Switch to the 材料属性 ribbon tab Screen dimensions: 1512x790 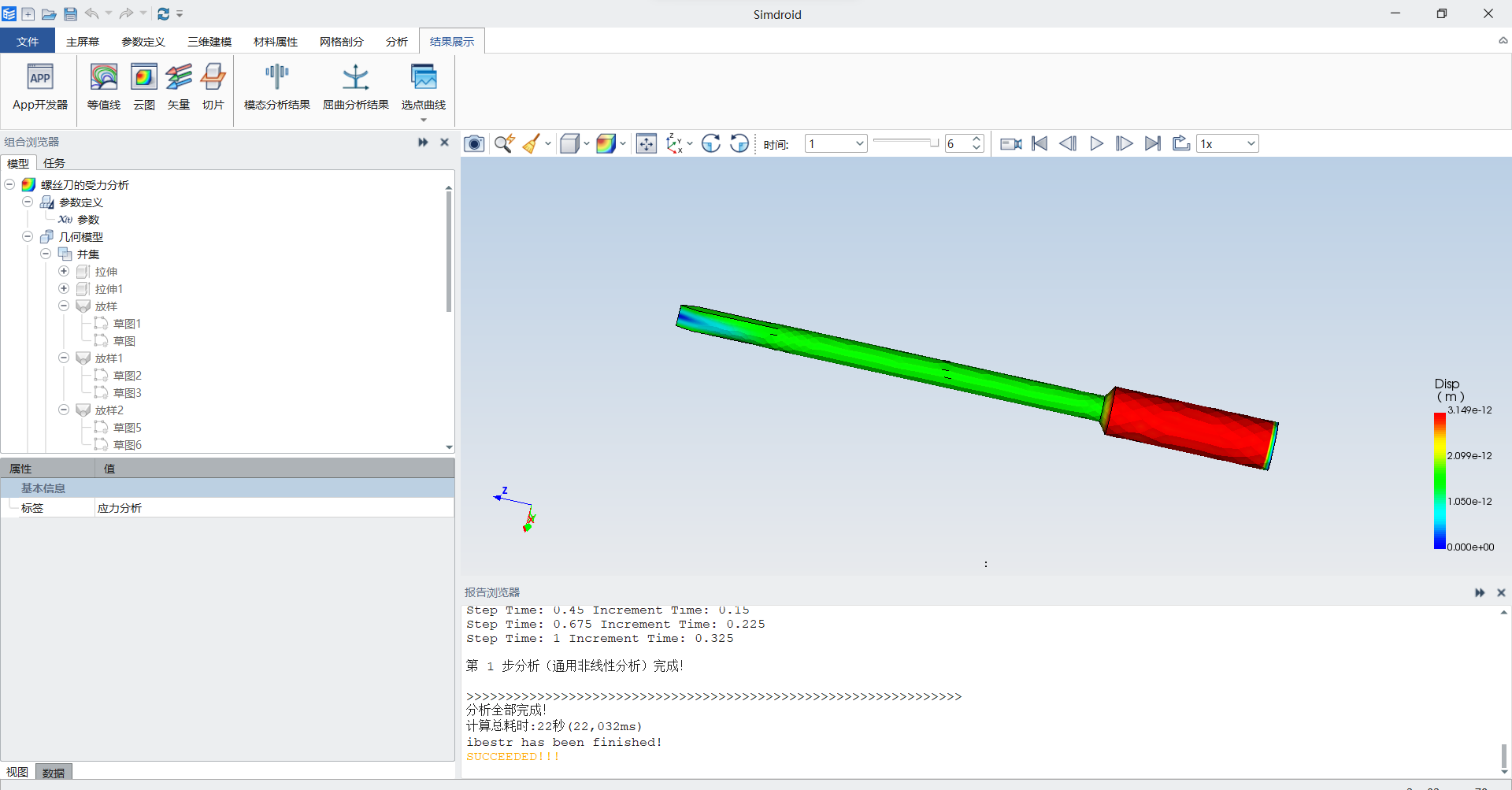click(276, 42)
